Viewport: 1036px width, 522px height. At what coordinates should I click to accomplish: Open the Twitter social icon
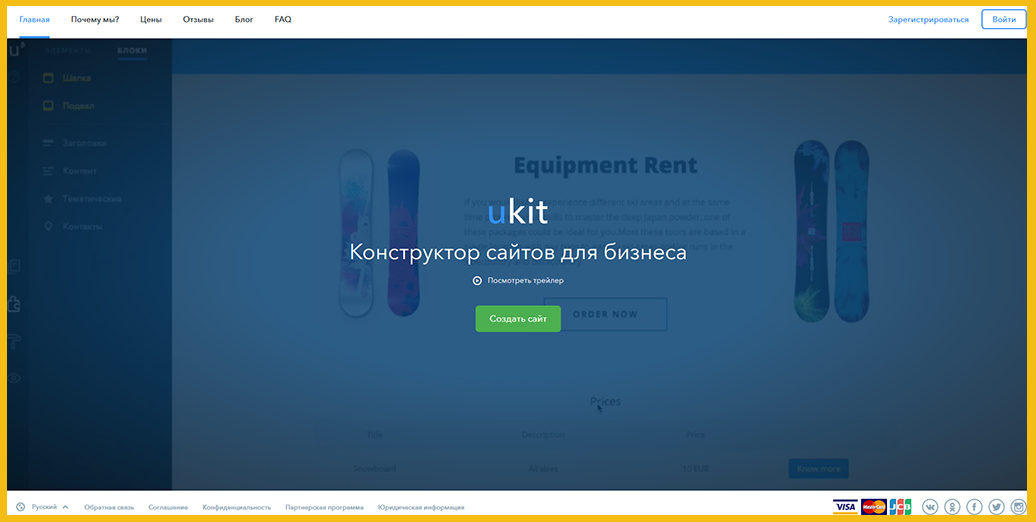pos(997,507)
